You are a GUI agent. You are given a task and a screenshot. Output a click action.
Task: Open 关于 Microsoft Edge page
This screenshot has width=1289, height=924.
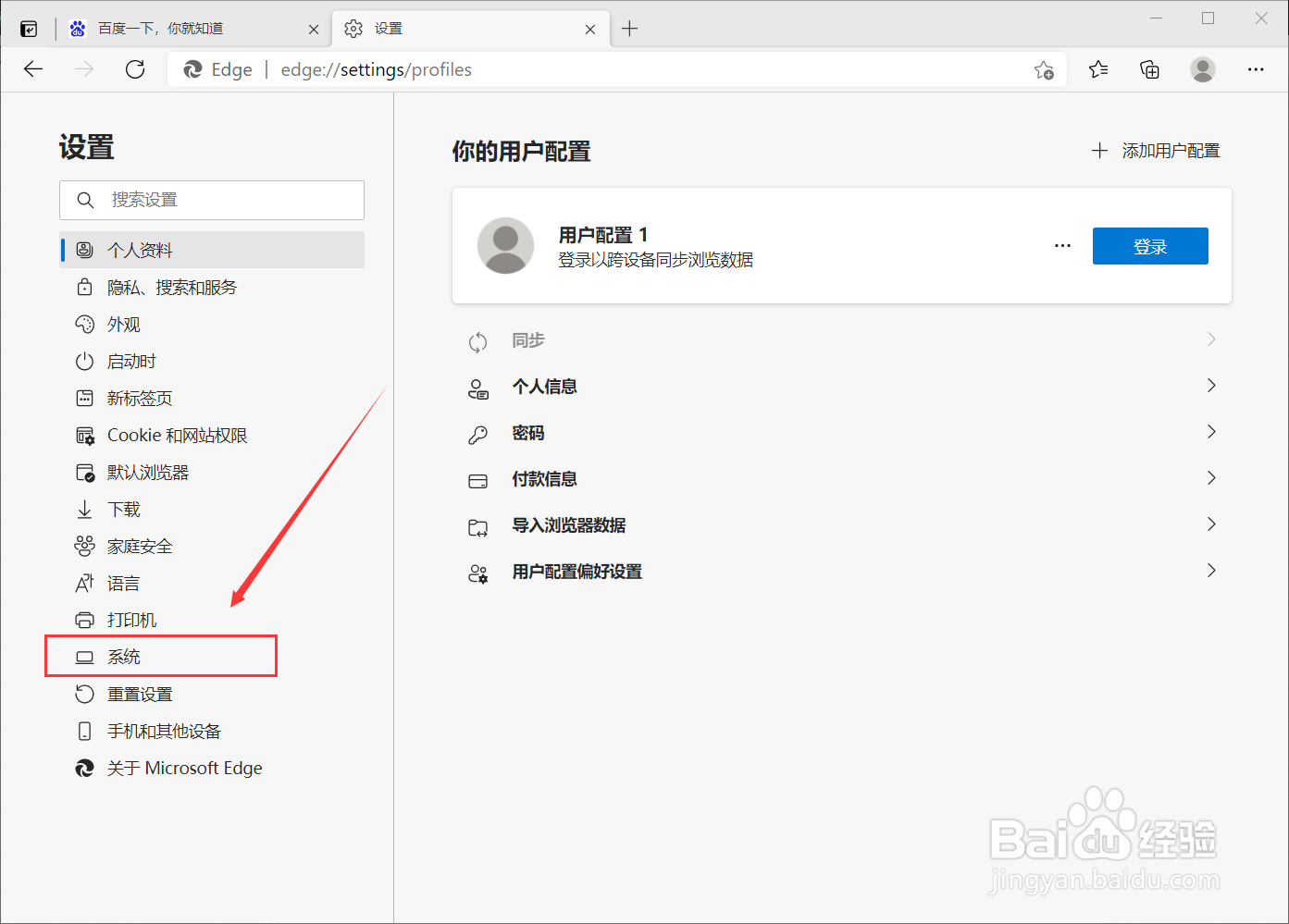(x=212, y=768)
